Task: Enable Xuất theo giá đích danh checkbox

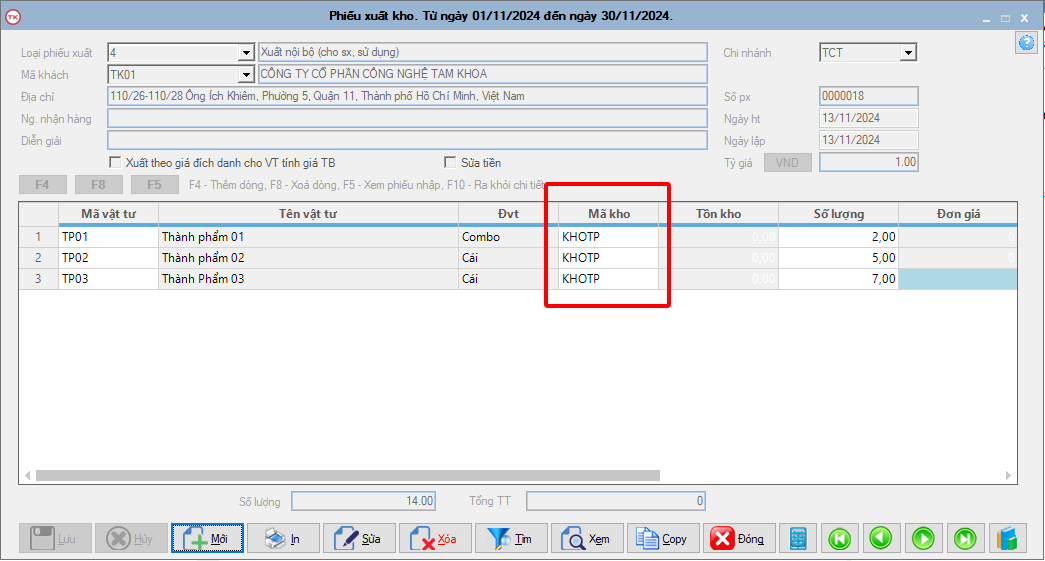Action: click(115, 162)
